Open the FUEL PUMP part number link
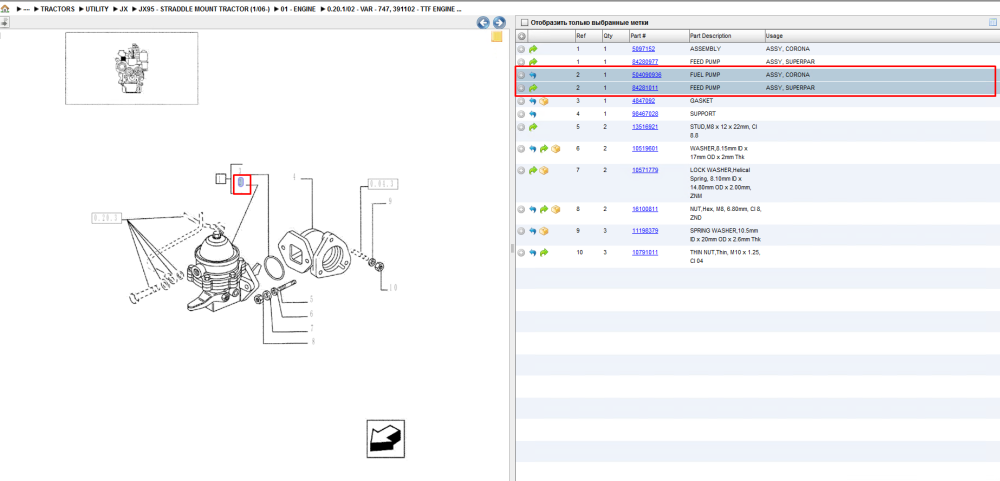The image size is (1000, 481). coord(646,75)
